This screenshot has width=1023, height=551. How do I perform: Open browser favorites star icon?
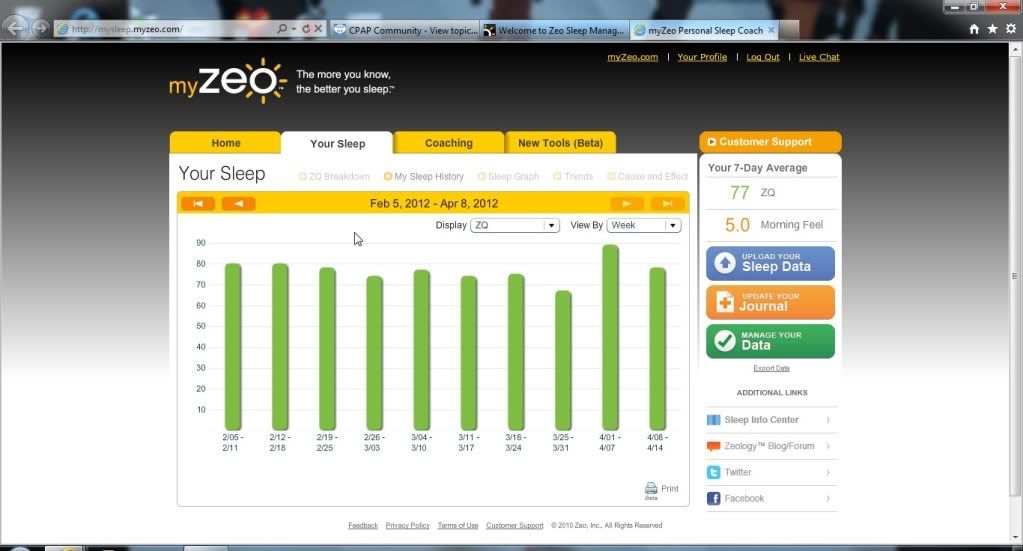coord(992,29)
